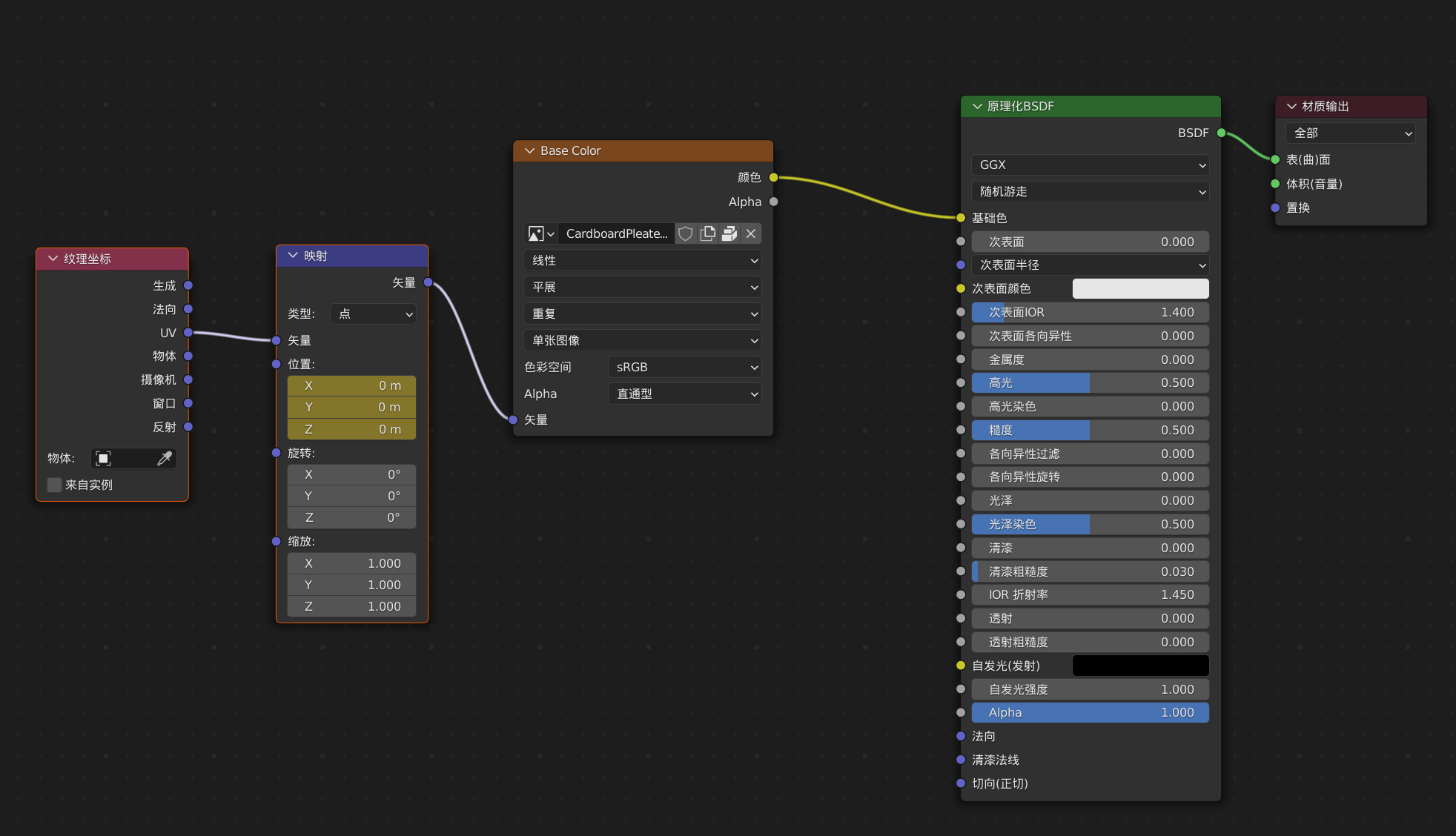Click the object field icon in 纹理坐标 node
This screenshot has width=1456, height=836.
[x=104, y=459]
